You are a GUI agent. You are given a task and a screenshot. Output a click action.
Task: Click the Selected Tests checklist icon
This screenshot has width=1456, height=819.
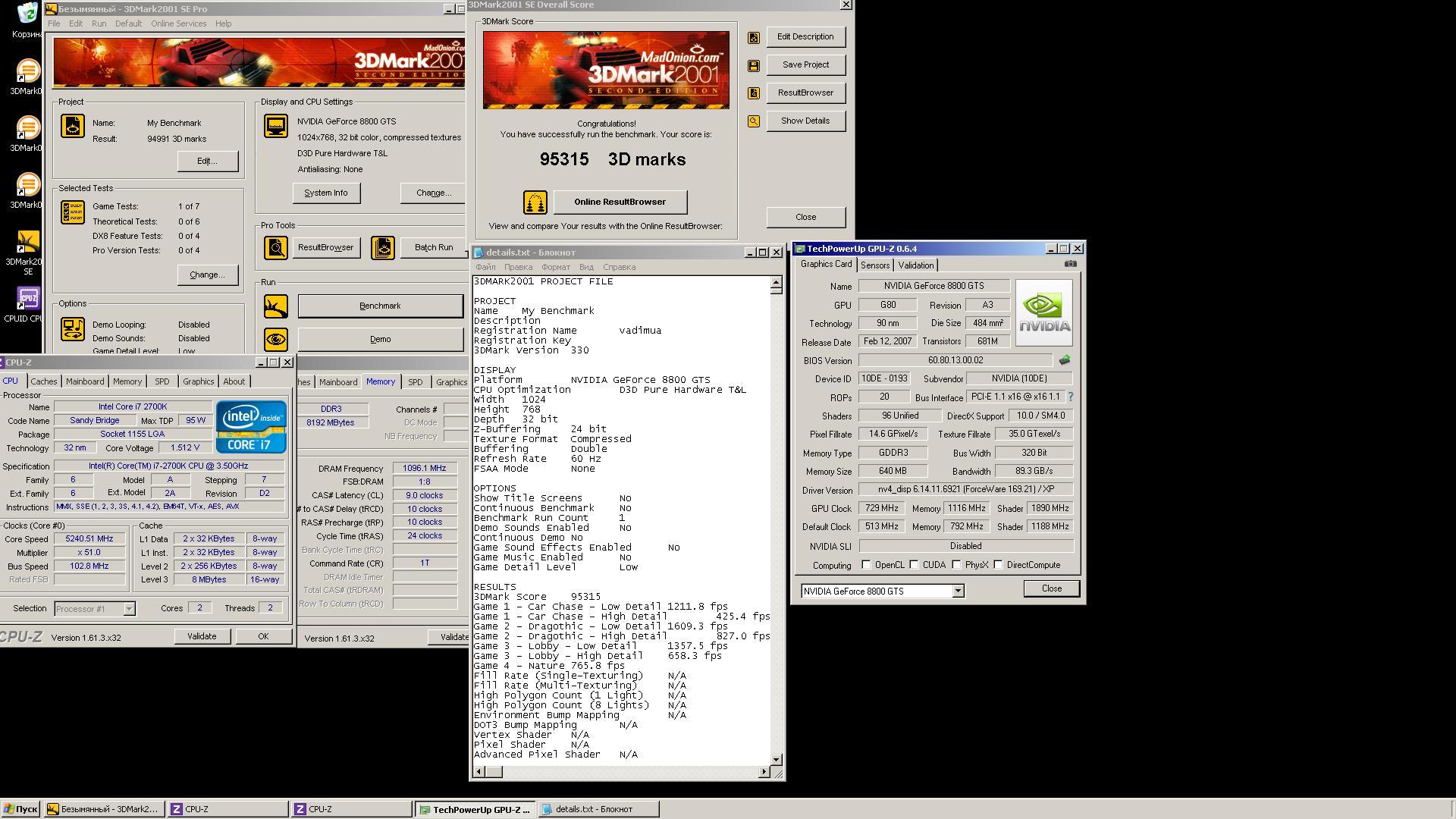73,212
